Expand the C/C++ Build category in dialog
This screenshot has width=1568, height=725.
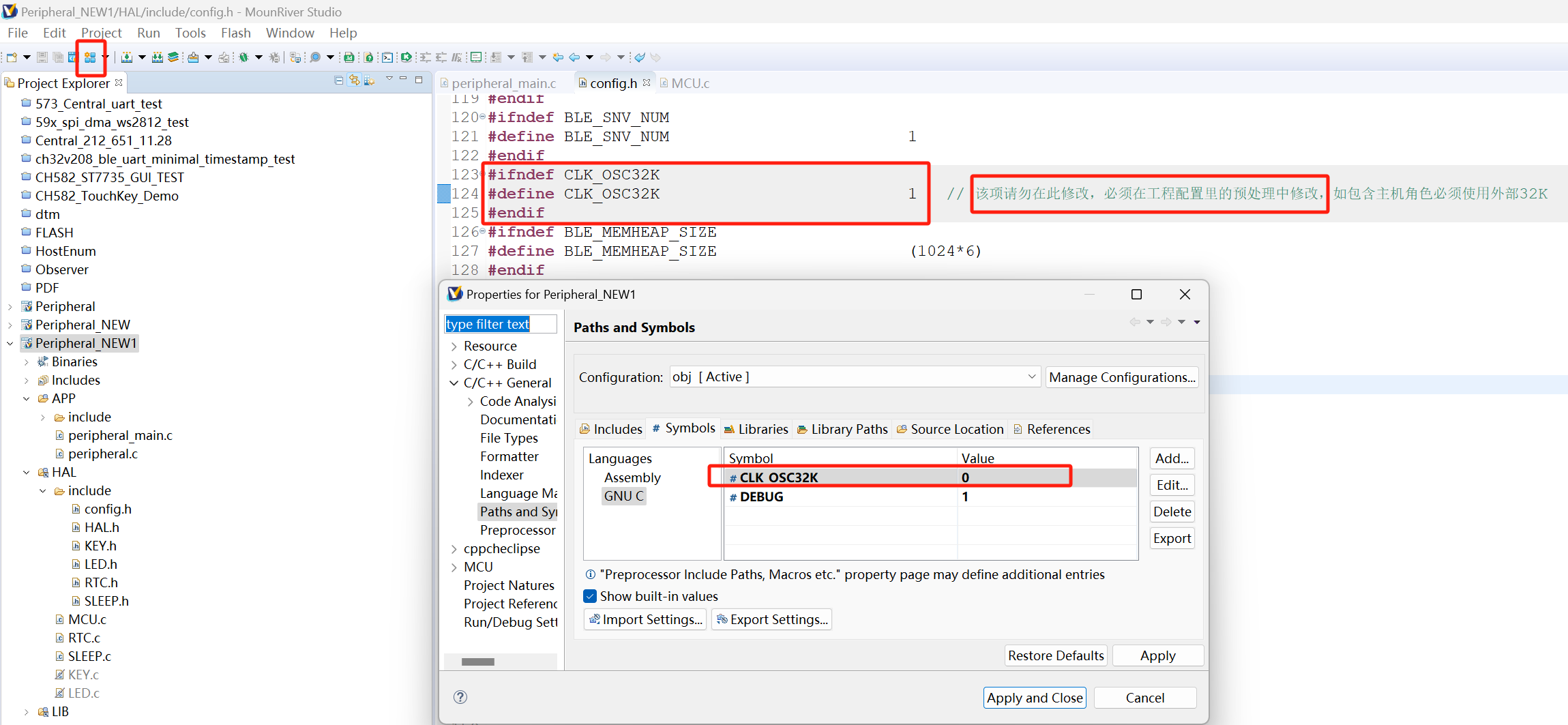tap(454, 364)
